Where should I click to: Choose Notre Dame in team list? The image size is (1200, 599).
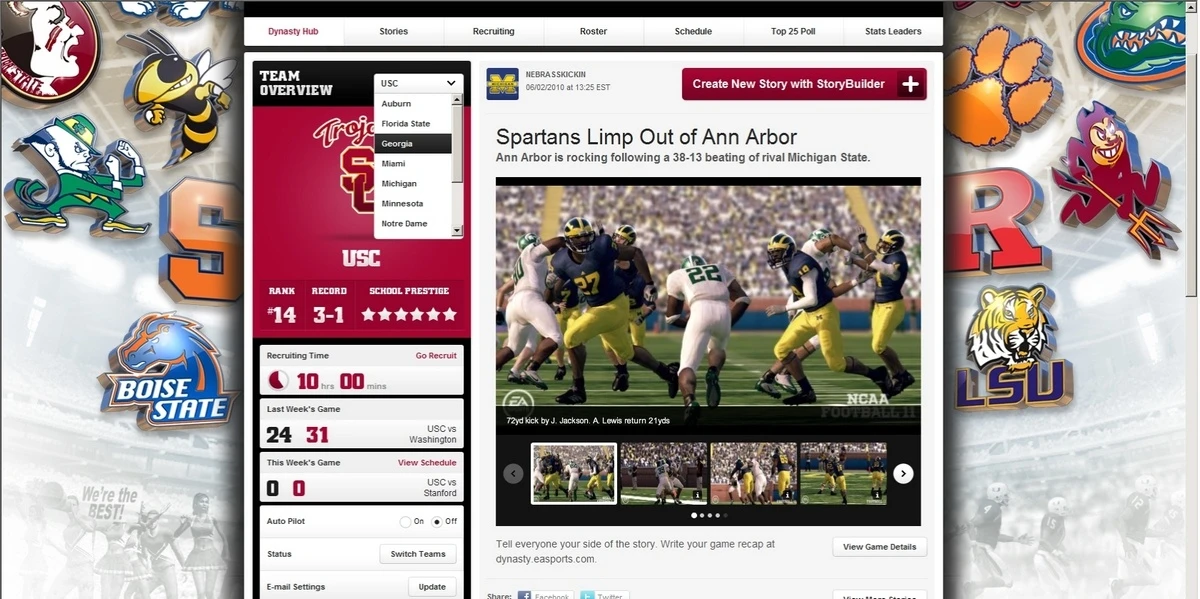coord(413,224)
